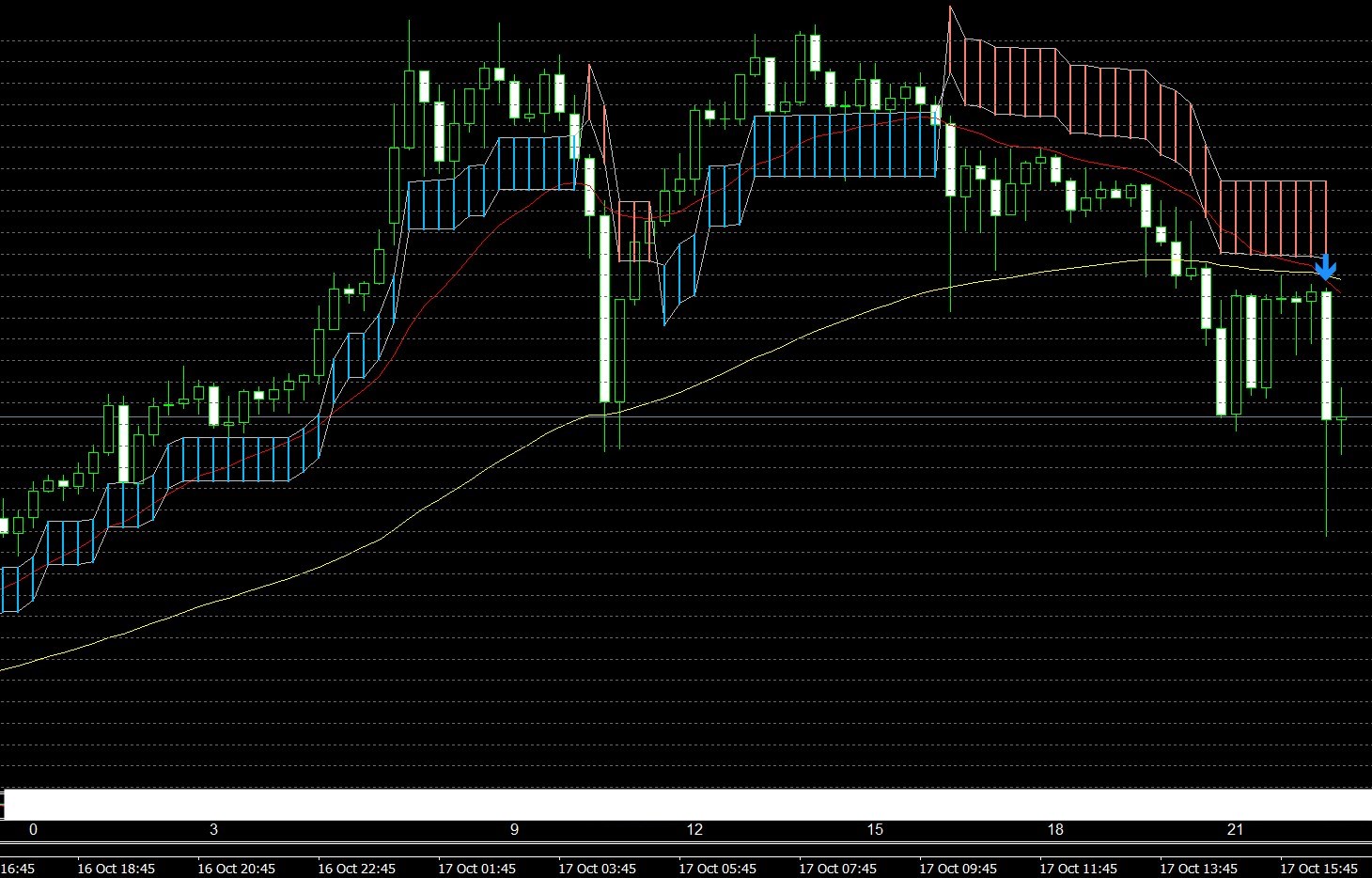The image size is (1372, 878).
Task: Select the 17 Oct 09:45 time label
Action: [959, 869]
